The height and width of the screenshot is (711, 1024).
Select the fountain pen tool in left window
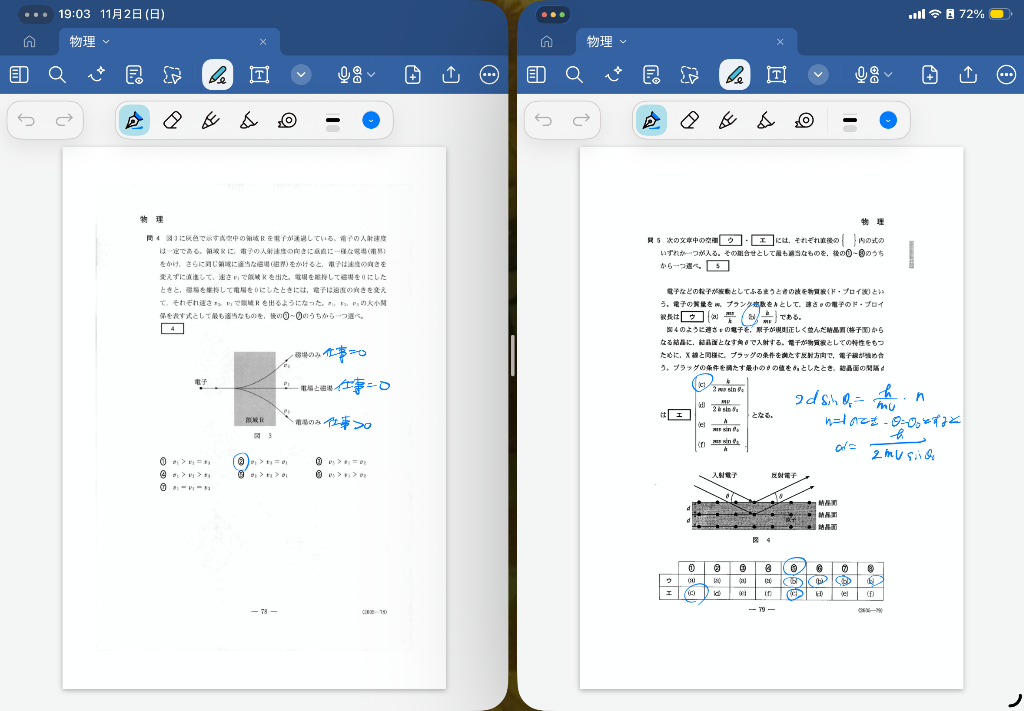133,121
